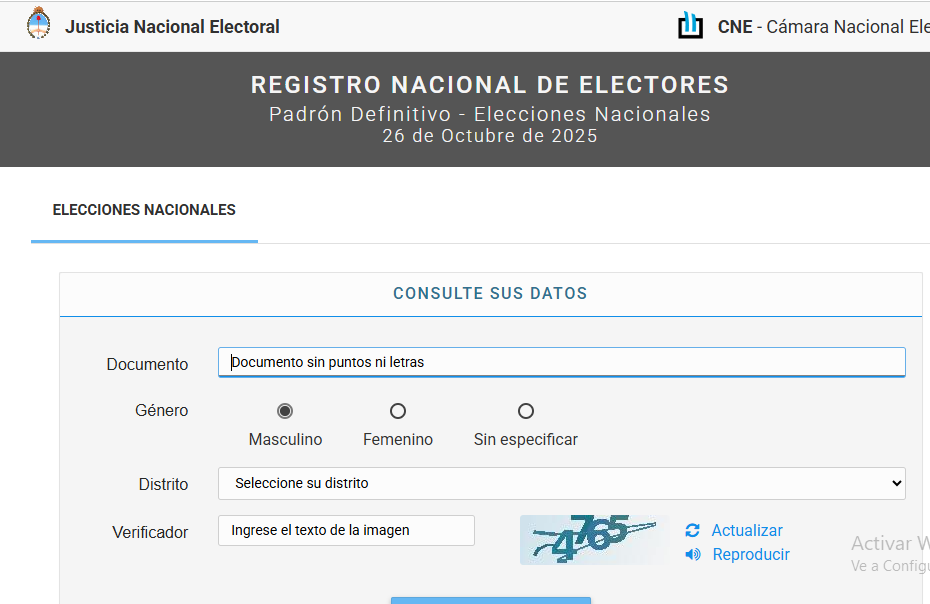The width and height of the screenshot is (930, 604).
Task: Select the Masculino gender radio button
Action: (285, 411)
